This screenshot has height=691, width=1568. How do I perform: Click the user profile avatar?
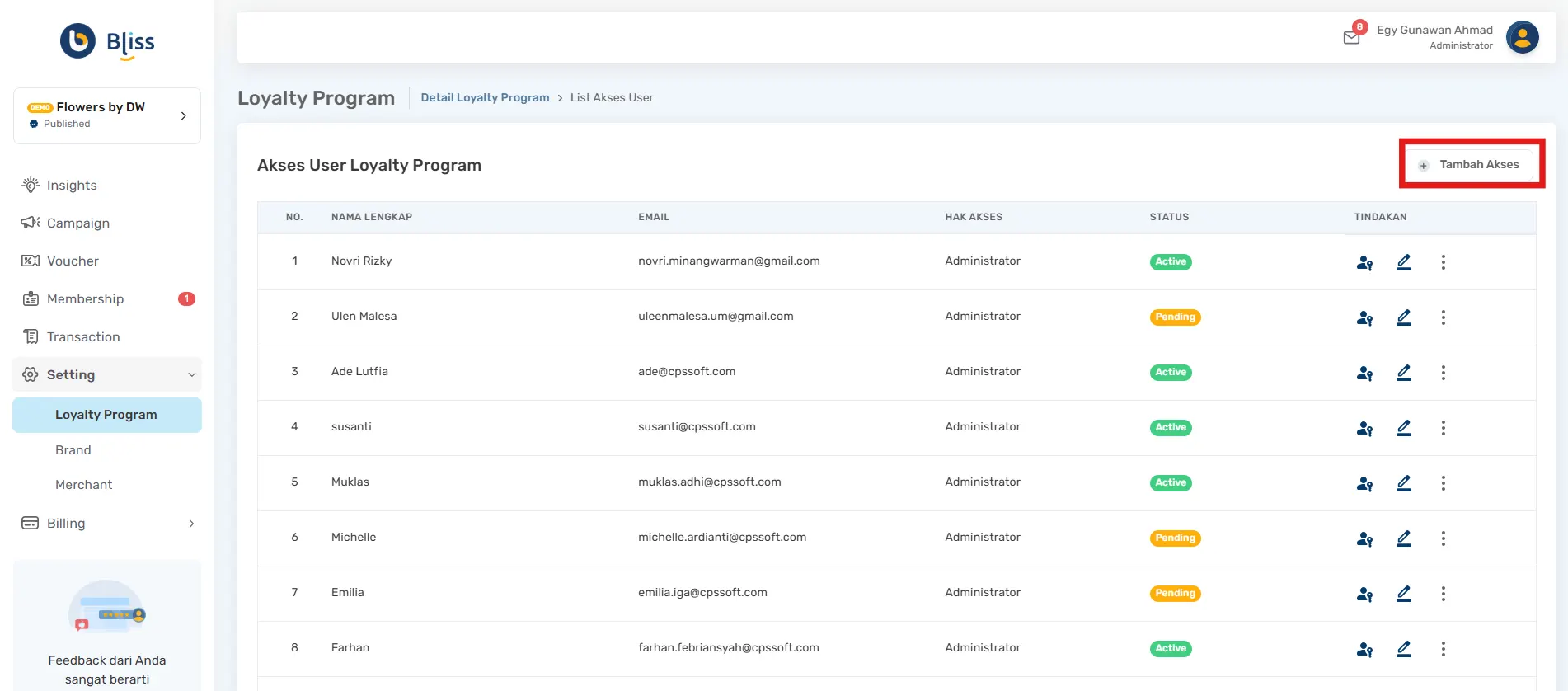pyautogui.click(x=1522, y=37)
